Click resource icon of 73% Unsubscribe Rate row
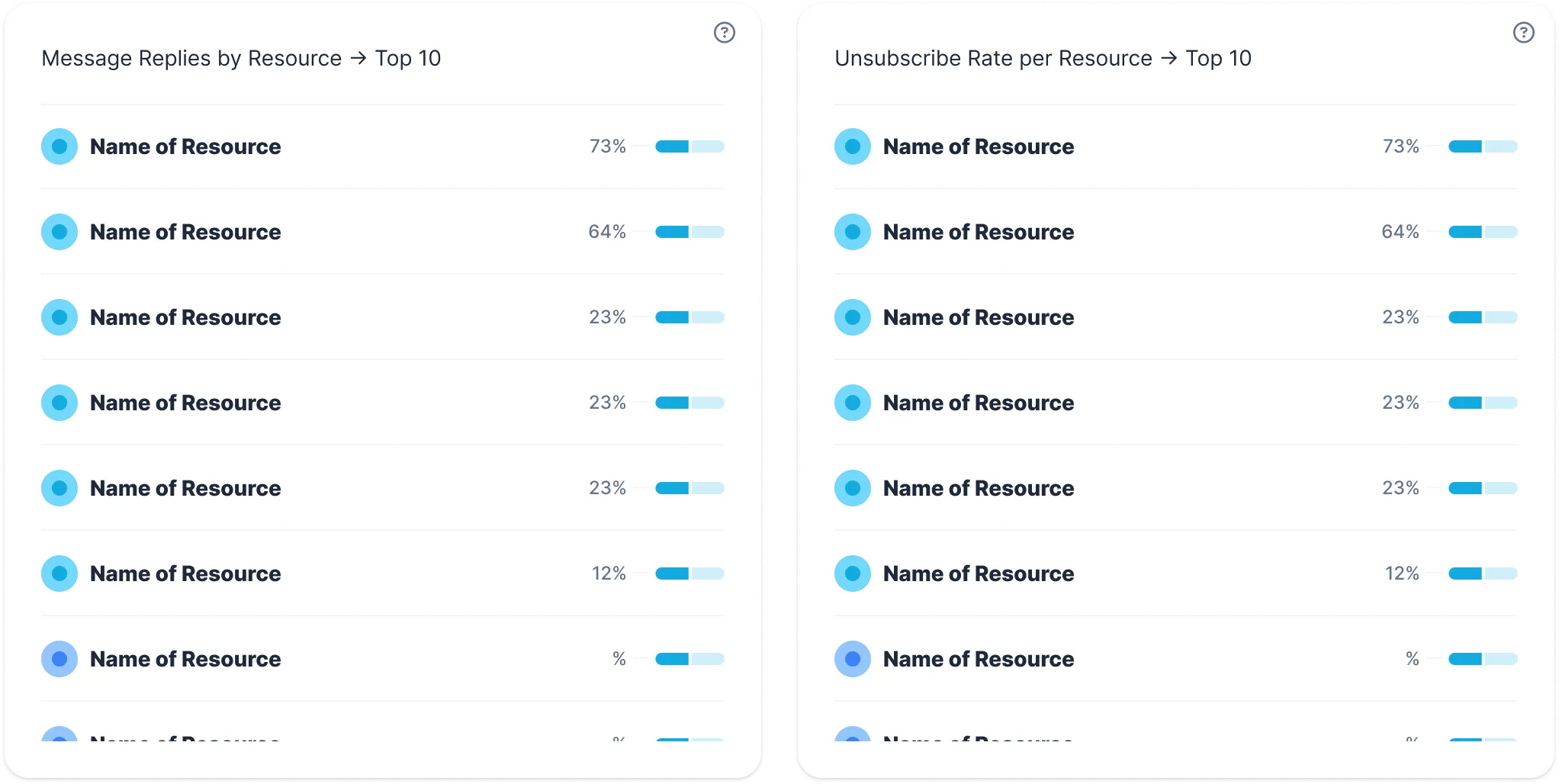This screenshot has width=1559, height=784. 853,146
